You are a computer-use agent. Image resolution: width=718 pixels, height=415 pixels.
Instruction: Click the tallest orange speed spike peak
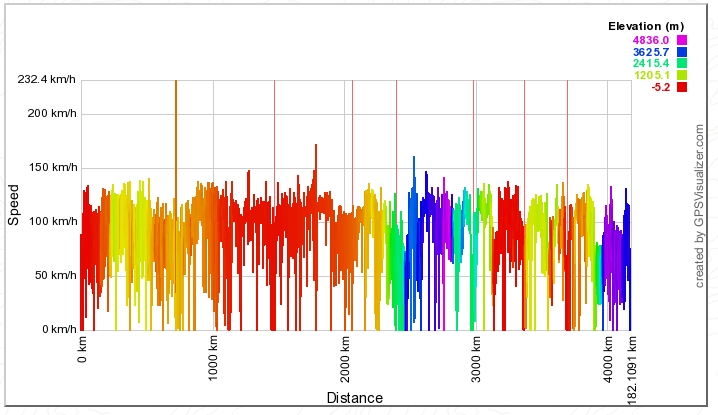pos(176,83)
